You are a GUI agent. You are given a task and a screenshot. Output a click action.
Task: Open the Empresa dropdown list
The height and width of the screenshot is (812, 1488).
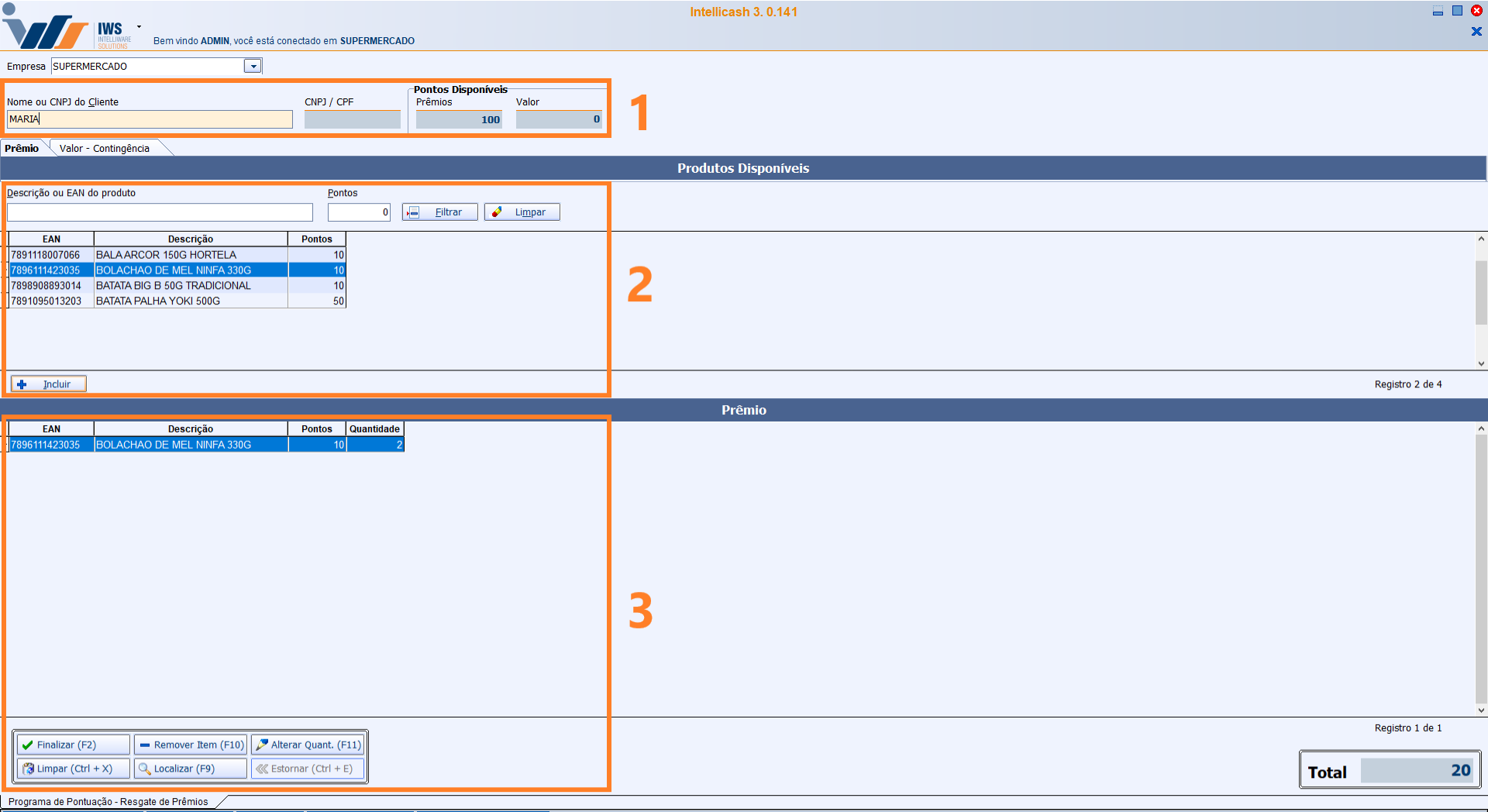tap(253, 67)
